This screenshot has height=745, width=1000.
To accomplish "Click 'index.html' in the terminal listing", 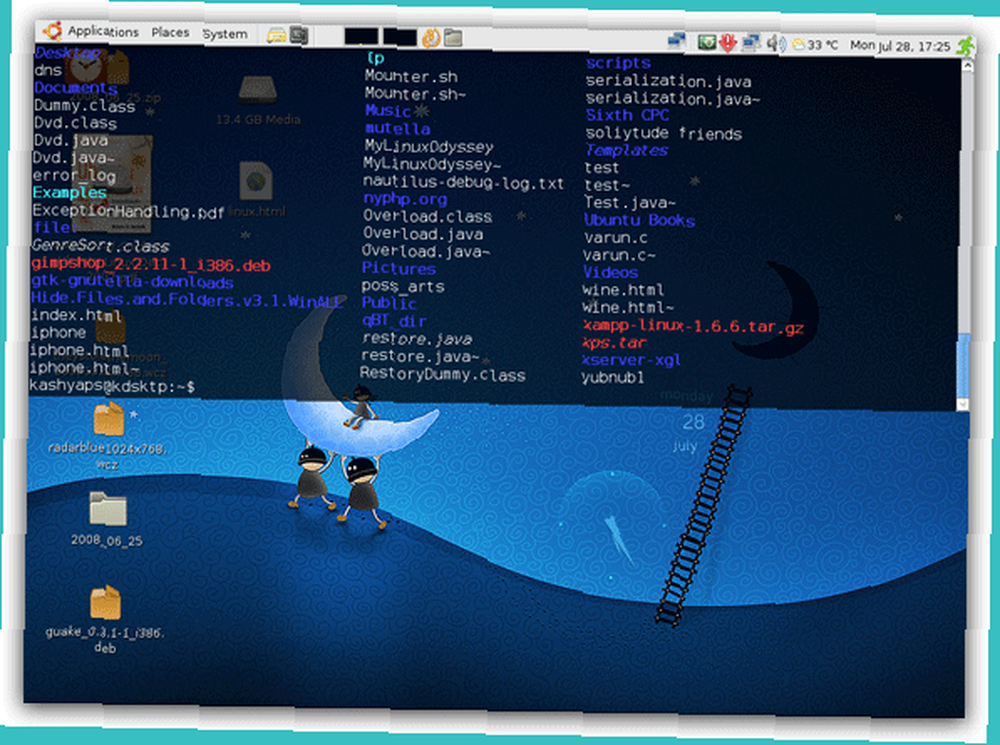I will [77, 315].
